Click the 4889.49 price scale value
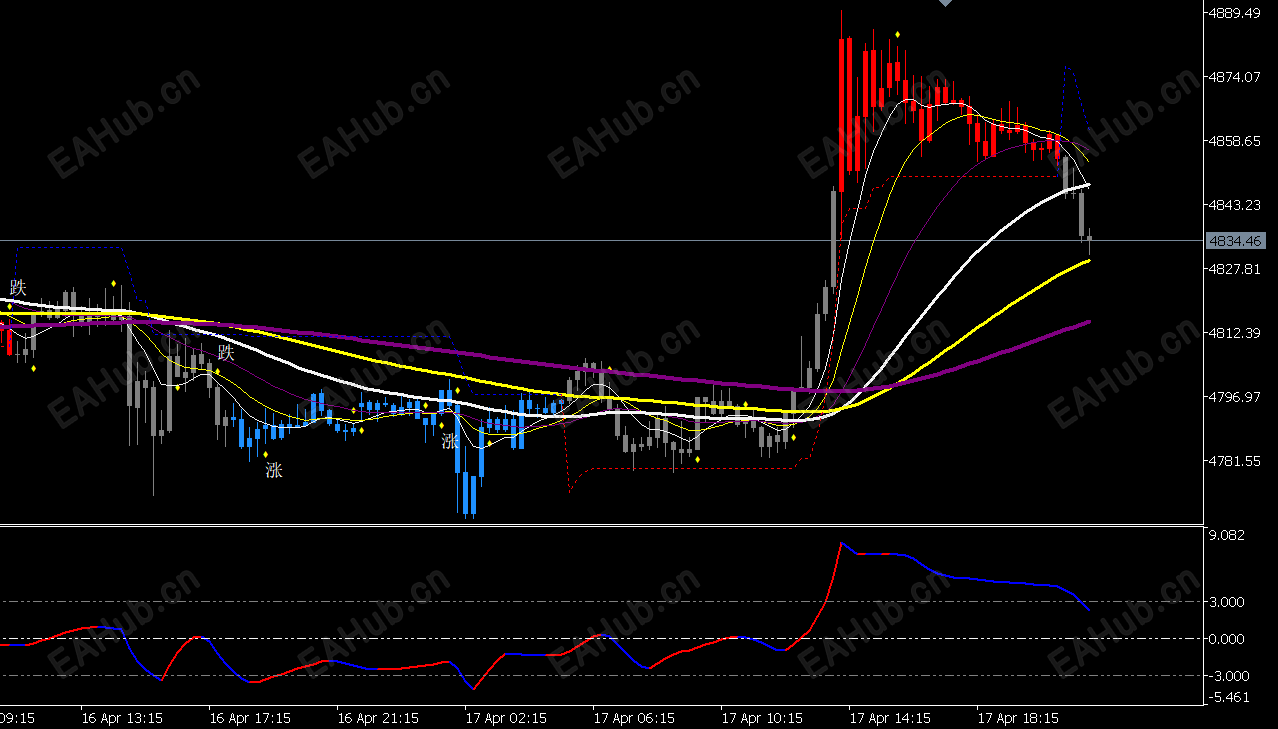 tap(1236, 13)
